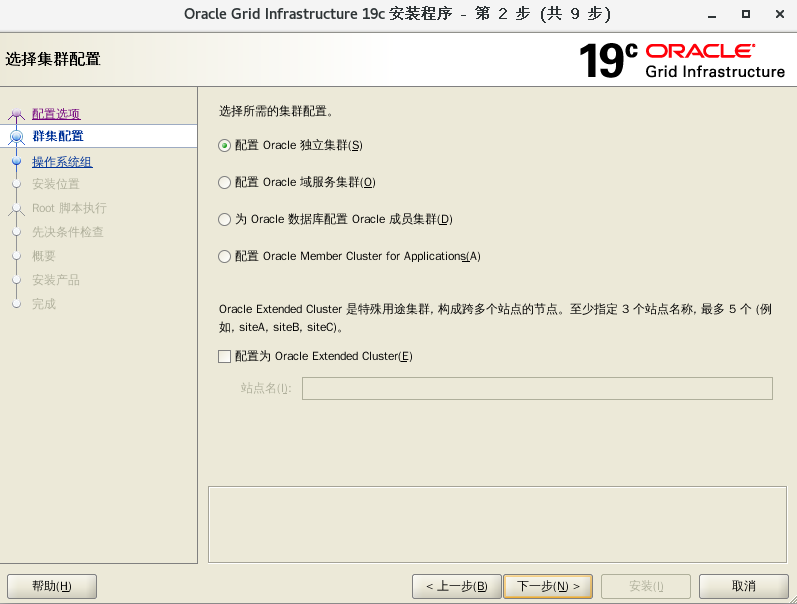Viewport: 797px width, 604px height.
Task: Click the 选择所需的集群配置 instruction text
Action: pos(277,111)
